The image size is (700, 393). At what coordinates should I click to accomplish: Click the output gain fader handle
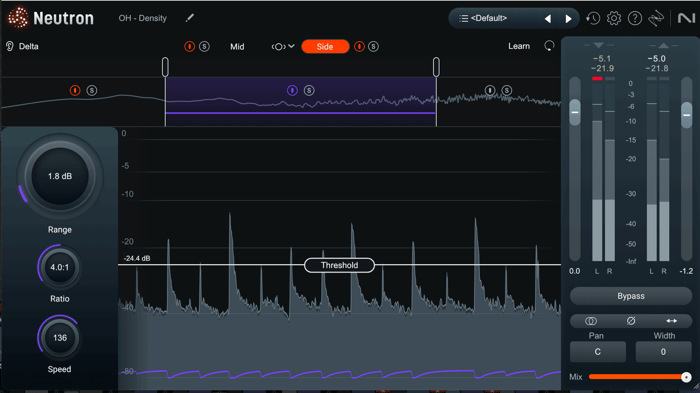coord(687,115)
